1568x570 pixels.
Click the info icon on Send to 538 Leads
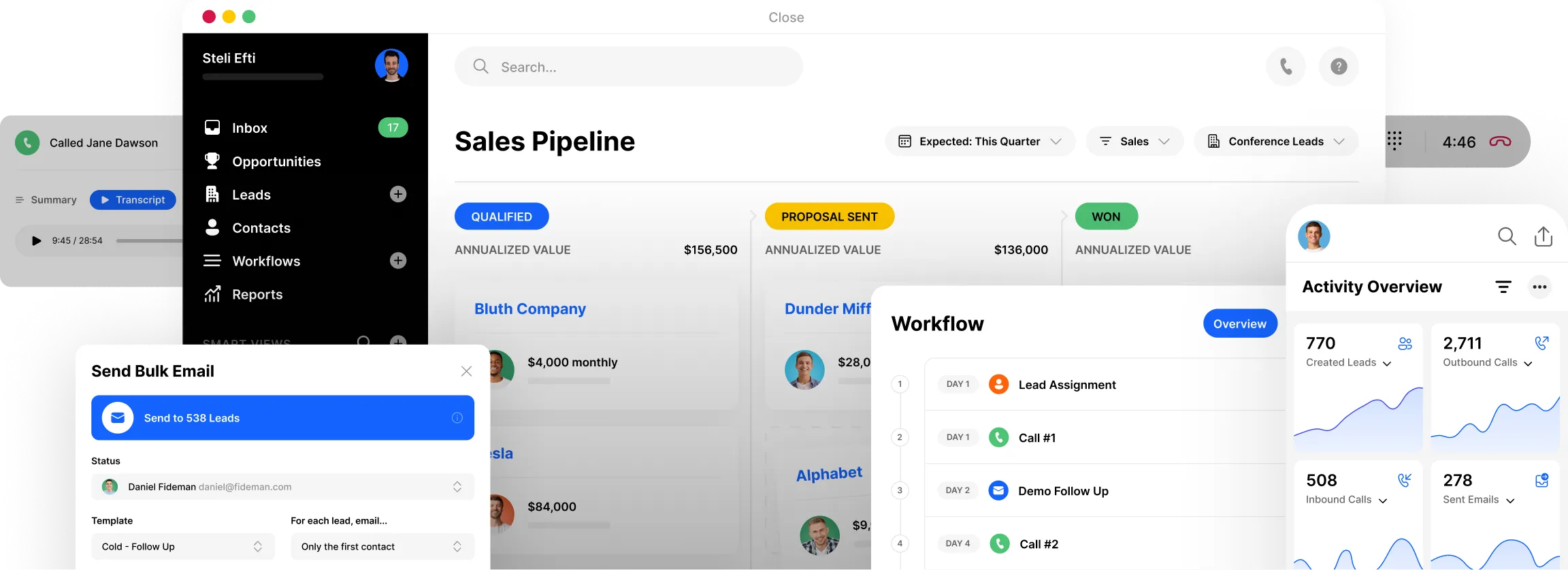(457, 418)
